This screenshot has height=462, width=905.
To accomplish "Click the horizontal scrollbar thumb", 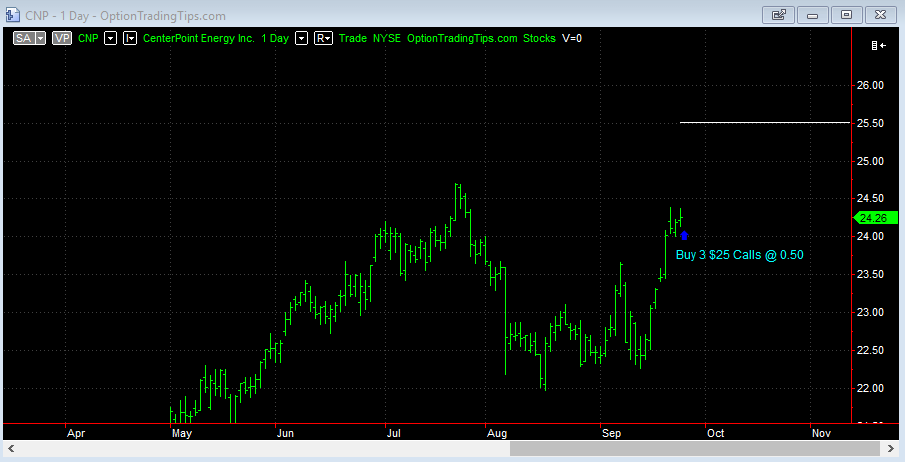I will click(694, 448).
